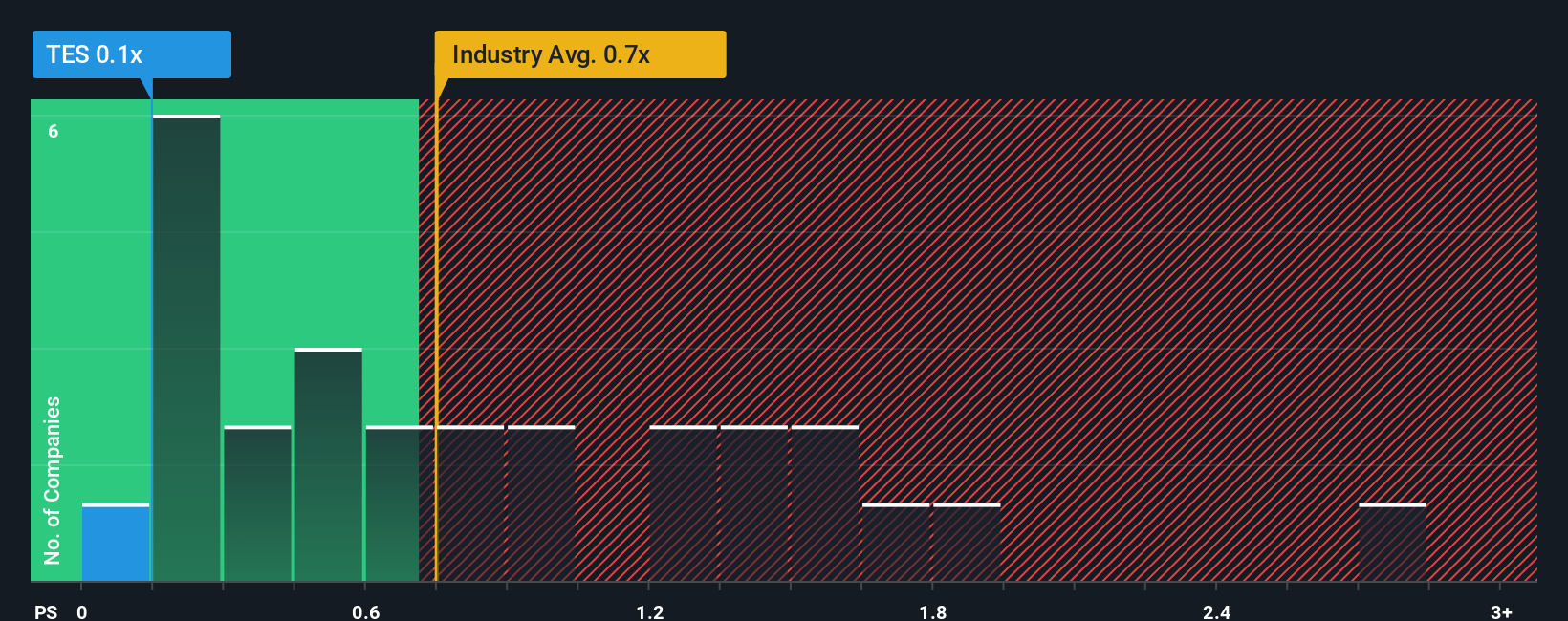This screenshot has width=1568, height=621.
Task: Select the tallest bar with six companies
Action: pos(186,348)
